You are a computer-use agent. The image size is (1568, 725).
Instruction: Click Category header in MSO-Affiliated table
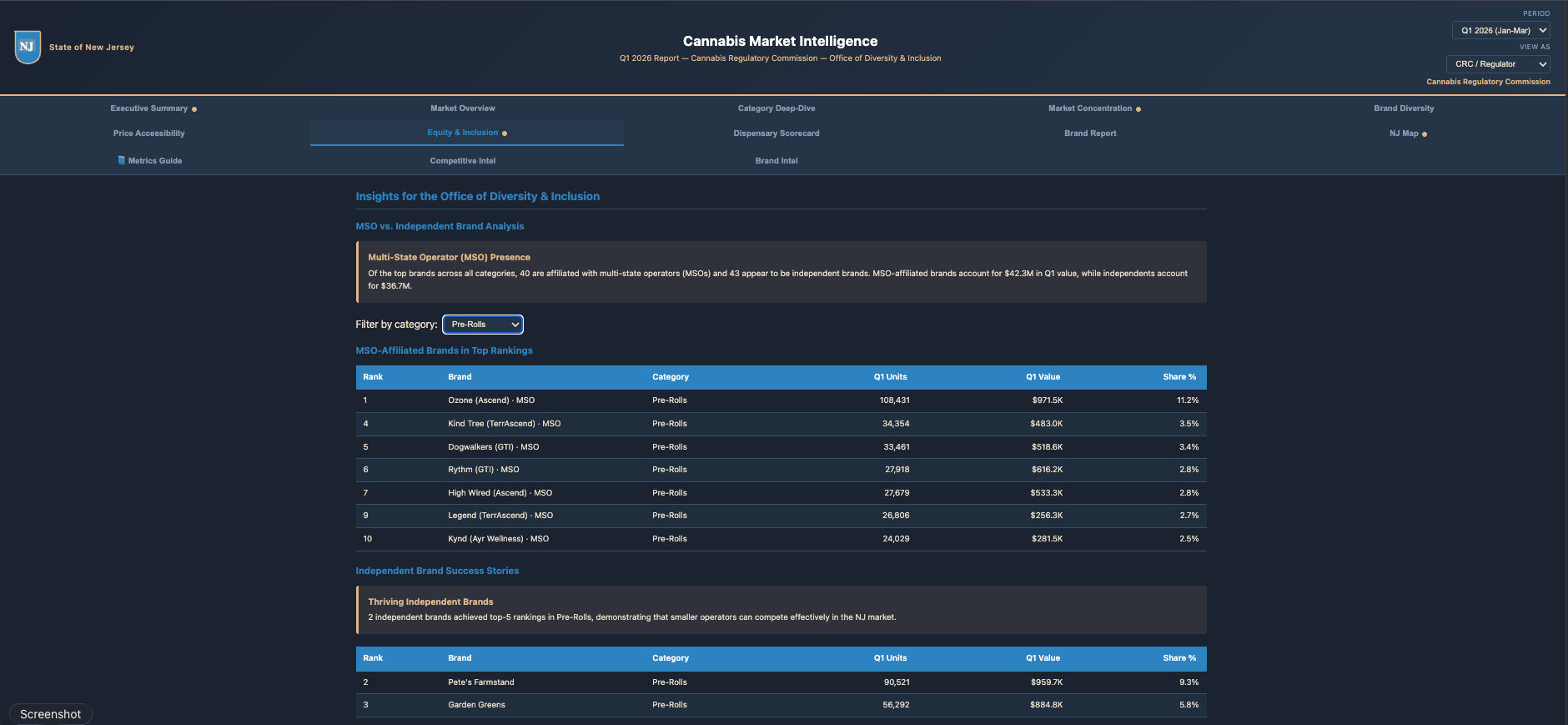pyautogui.click(x=671, y=377)
